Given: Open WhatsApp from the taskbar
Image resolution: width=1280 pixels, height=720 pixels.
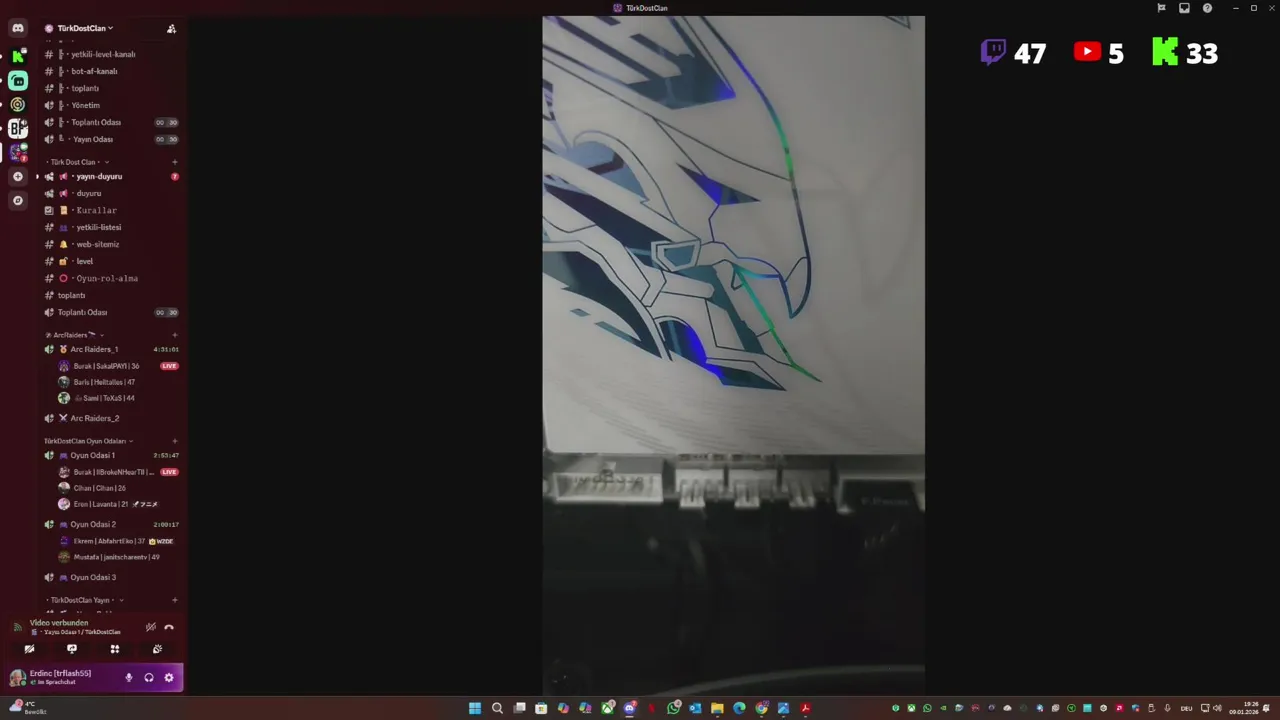Looking at the screenshot, I should pyautogui.click(x=673, y=708).
